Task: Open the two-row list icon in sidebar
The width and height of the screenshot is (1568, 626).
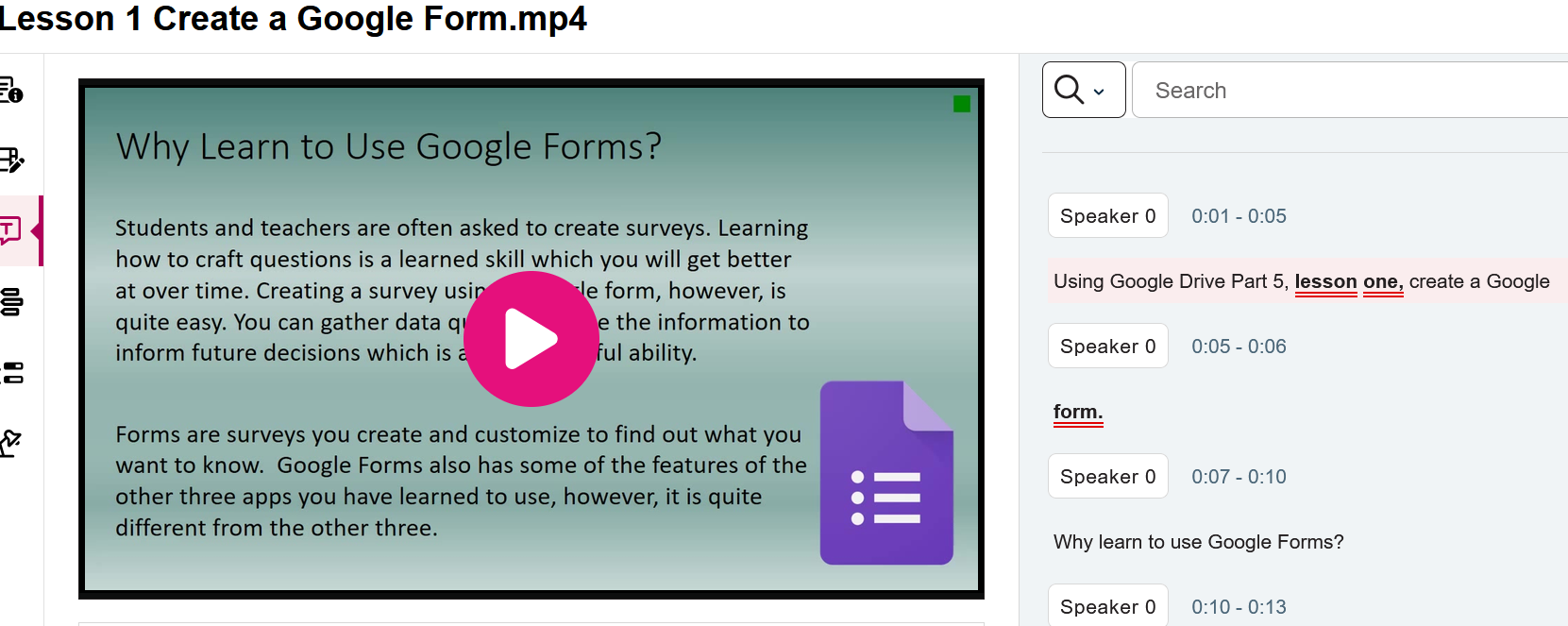Action: point(11,373)
